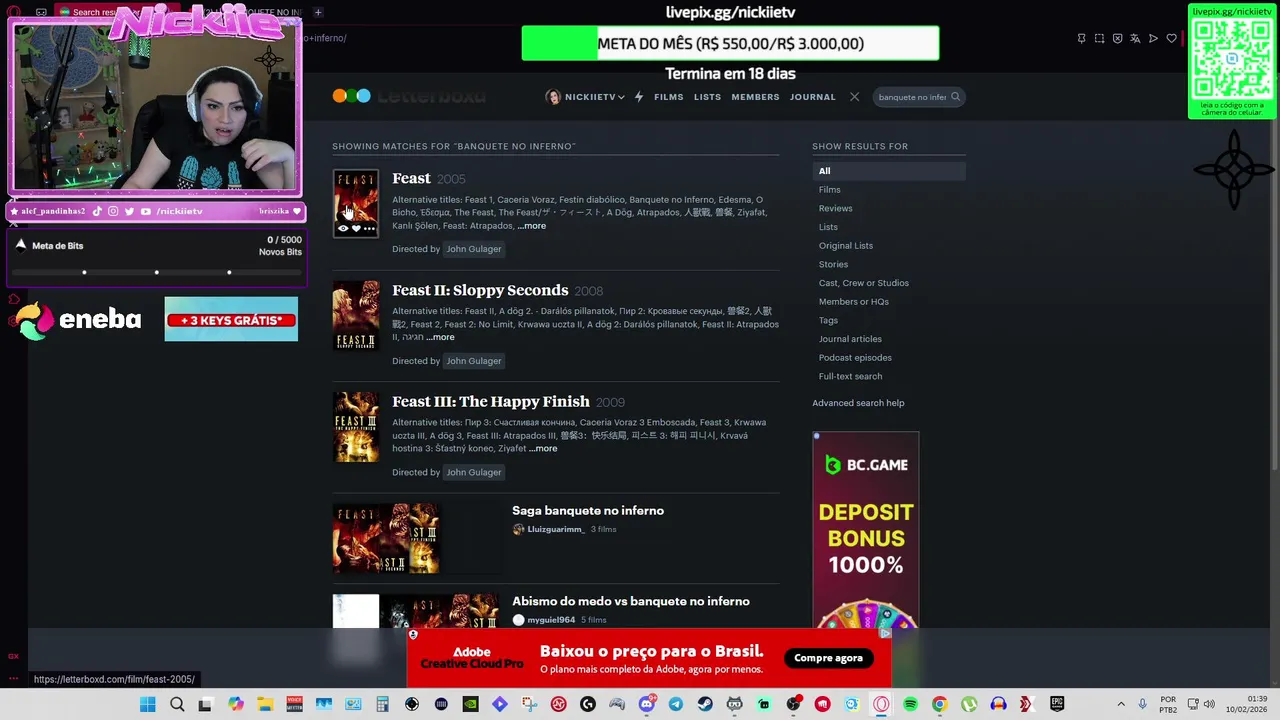Click the play arrow icon in address bar
The height and width of the screenshot is (720, 1280).
click(1153, 39)
